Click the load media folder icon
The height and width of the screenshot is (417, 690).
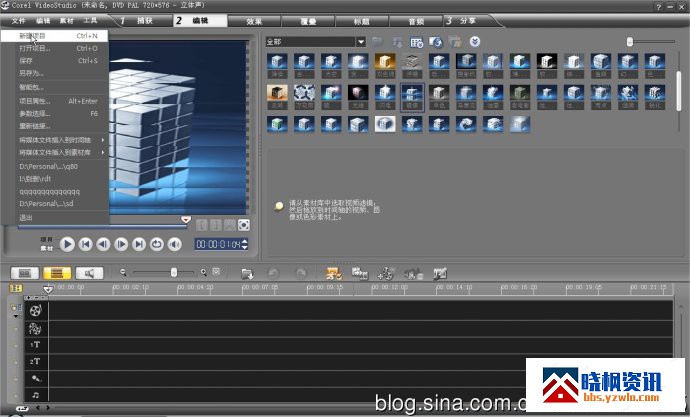pos(377,42)
